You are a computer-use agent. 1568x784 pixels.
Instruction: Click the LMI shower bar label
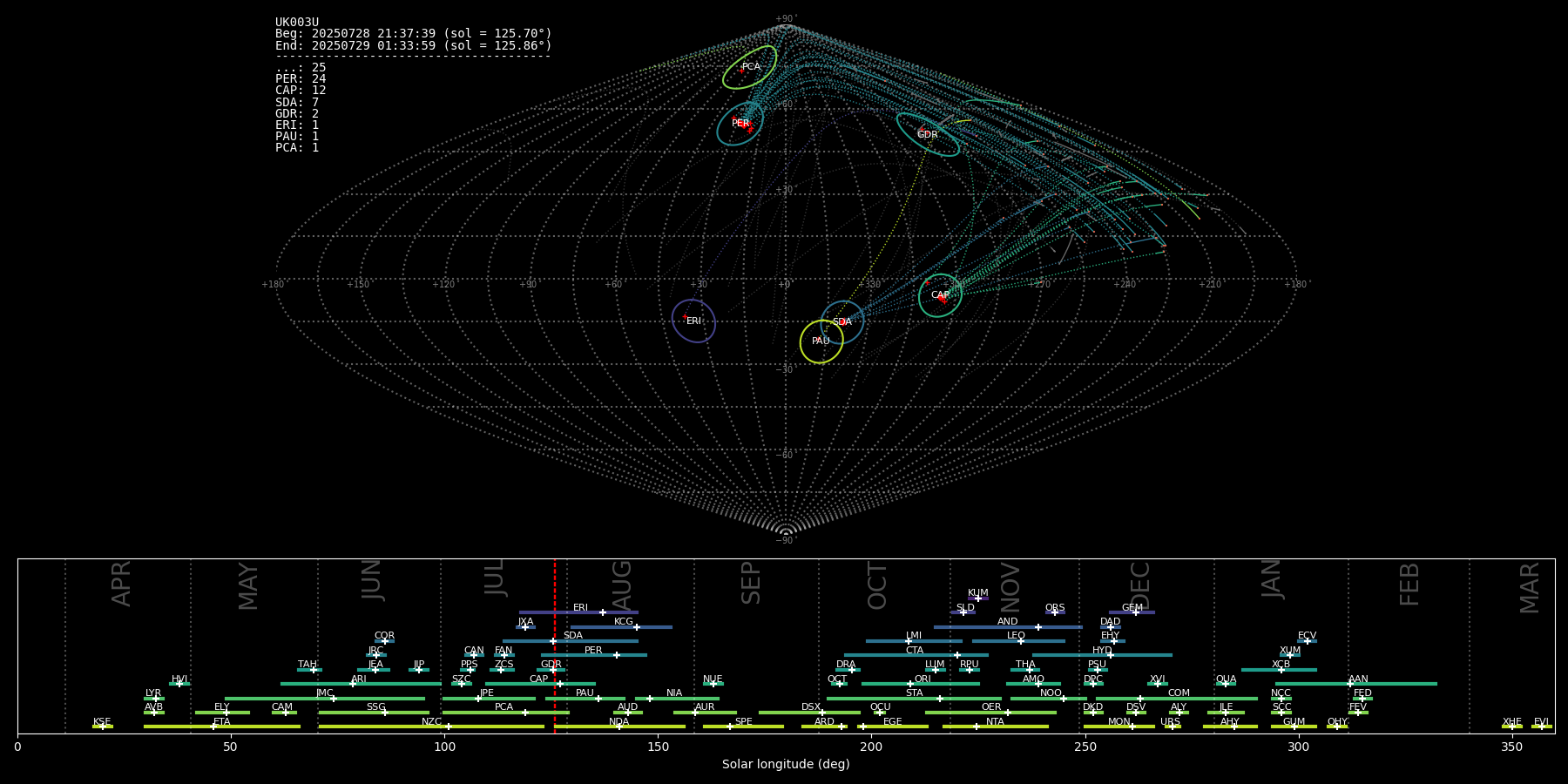pos(914,636)
